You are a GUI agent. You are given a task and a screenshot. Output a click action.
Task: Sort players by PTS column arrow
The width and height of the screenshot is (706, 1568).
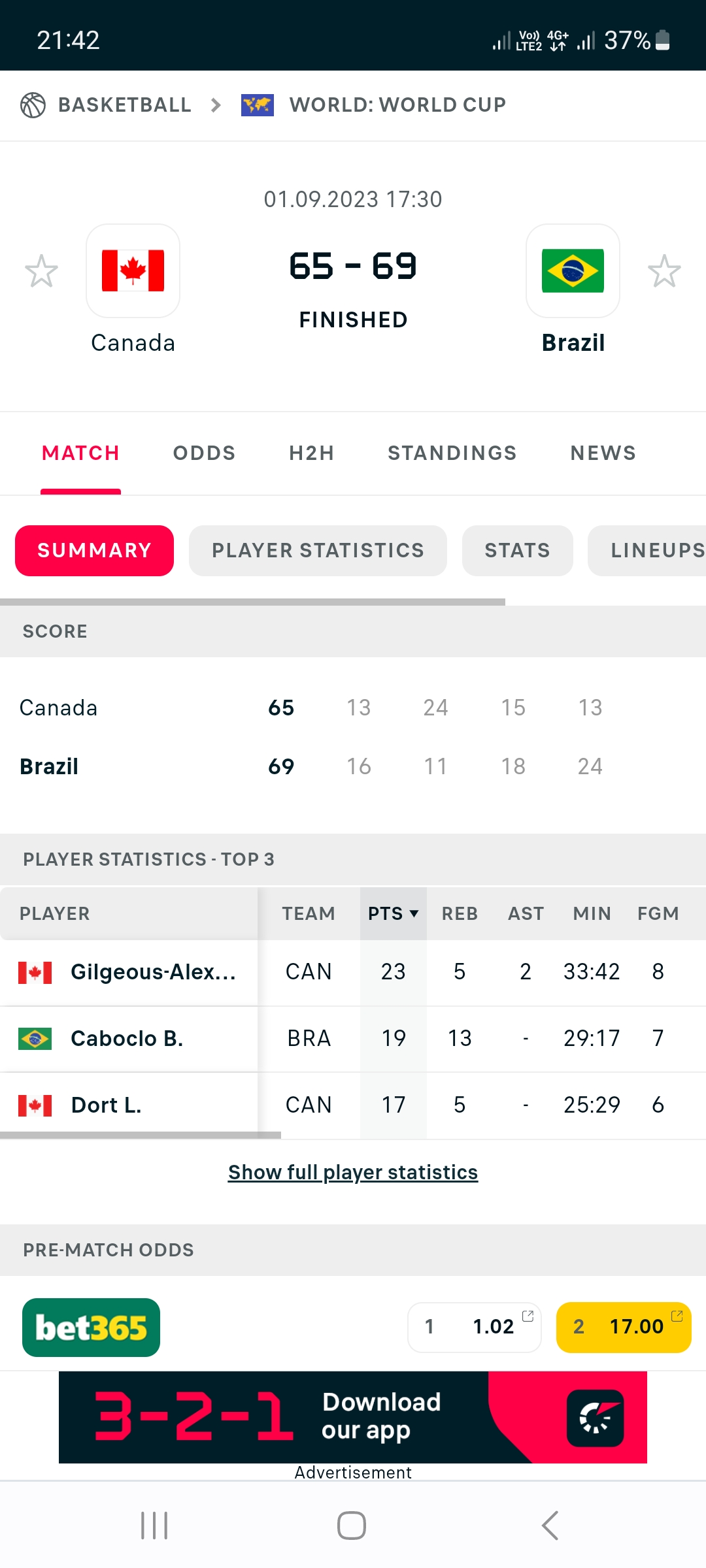413,913
